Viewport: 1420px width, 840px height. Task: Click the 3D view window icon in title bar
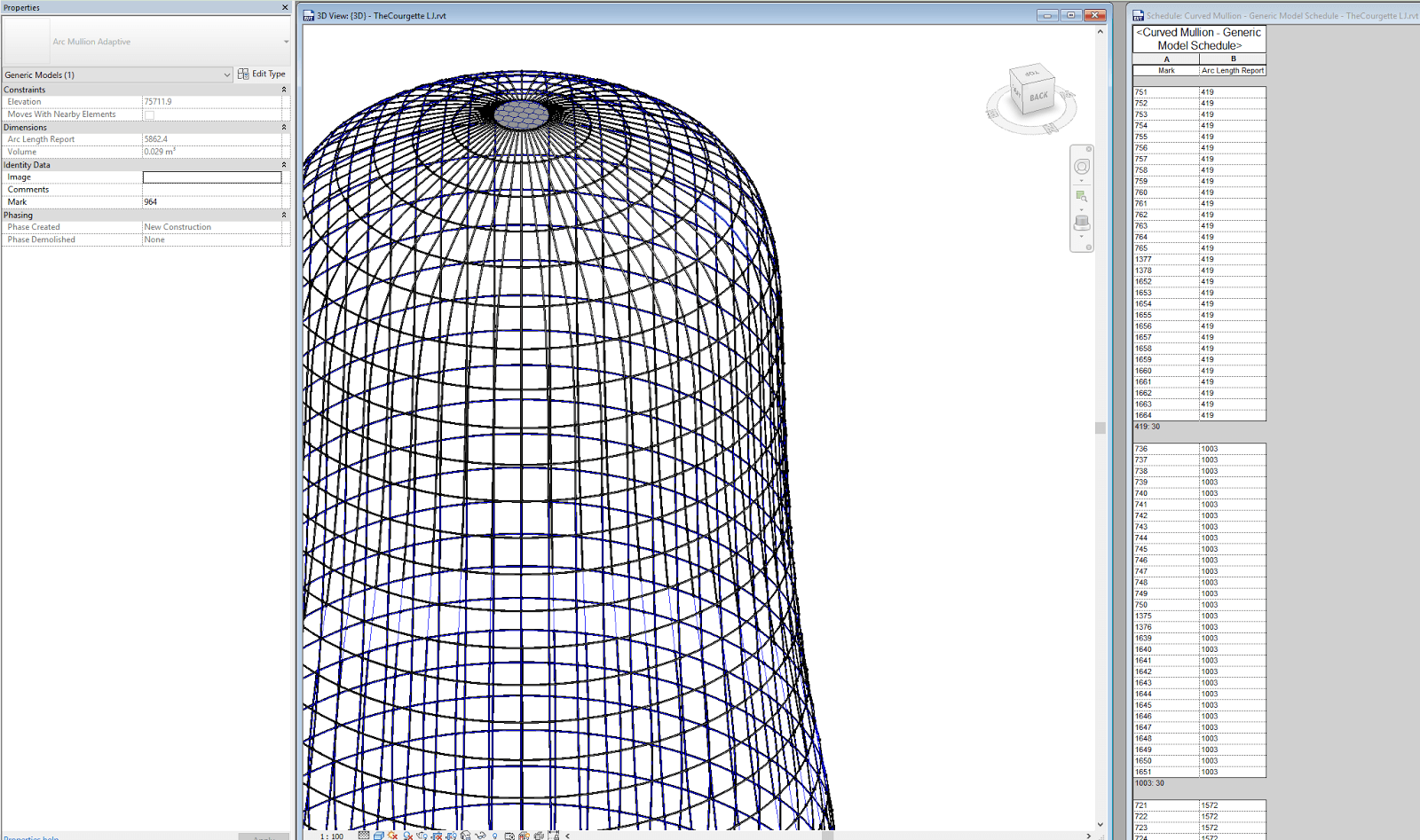(309, 15)
